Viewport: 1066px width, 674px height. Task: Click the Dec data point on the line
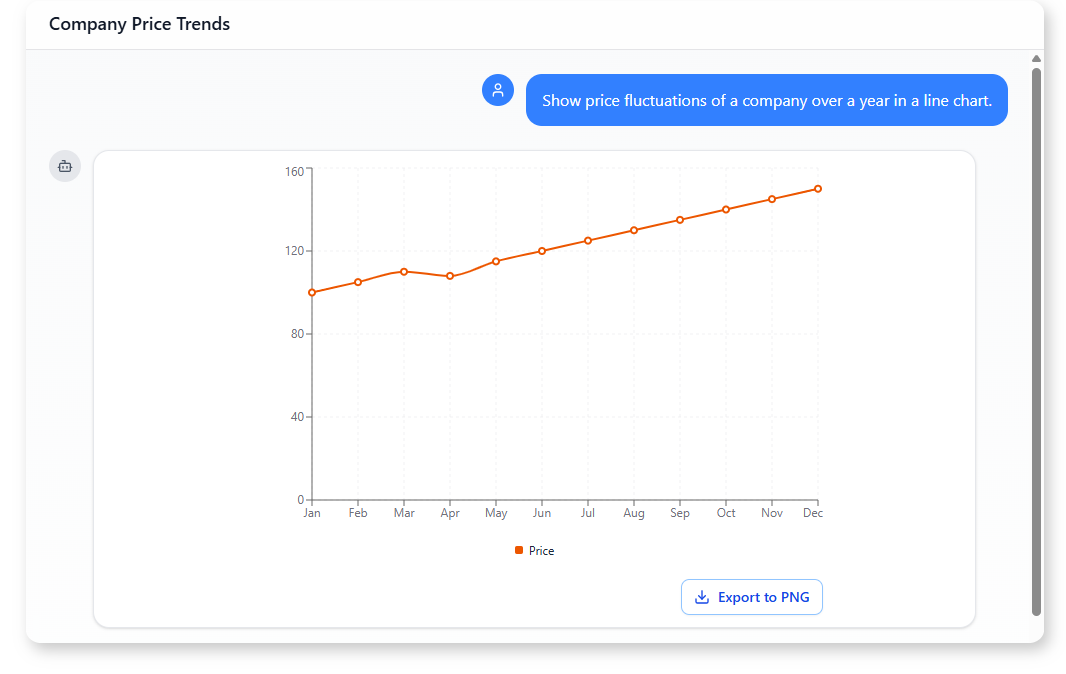point(818,189)
